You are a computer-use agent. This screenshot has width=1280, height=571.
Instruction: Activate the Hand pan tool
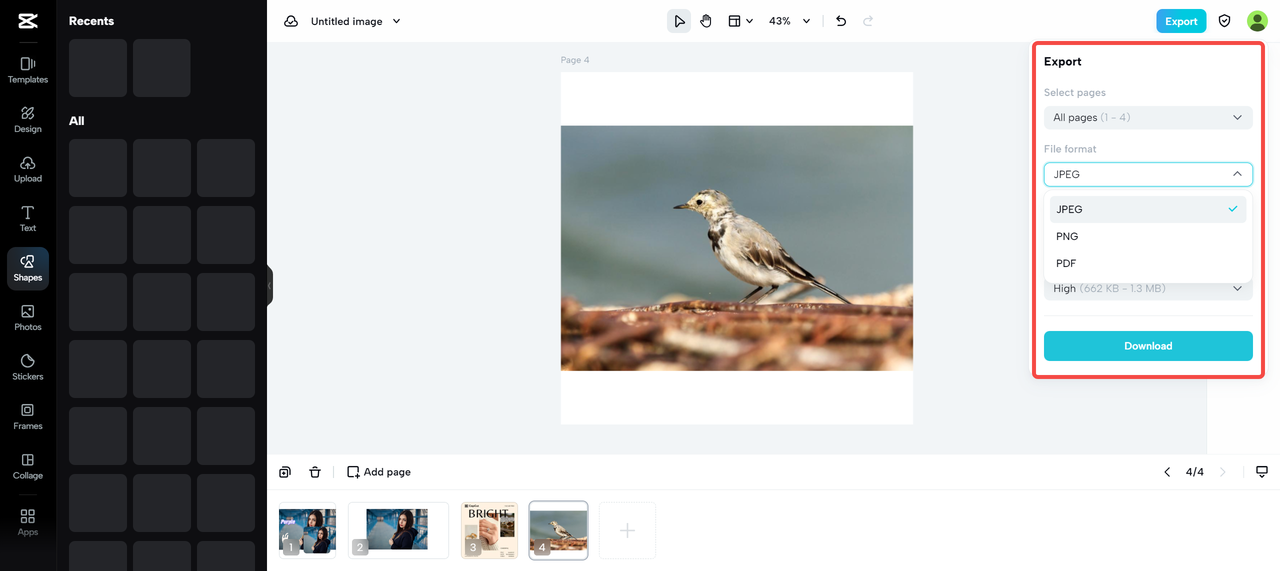(x=706, y=21)
